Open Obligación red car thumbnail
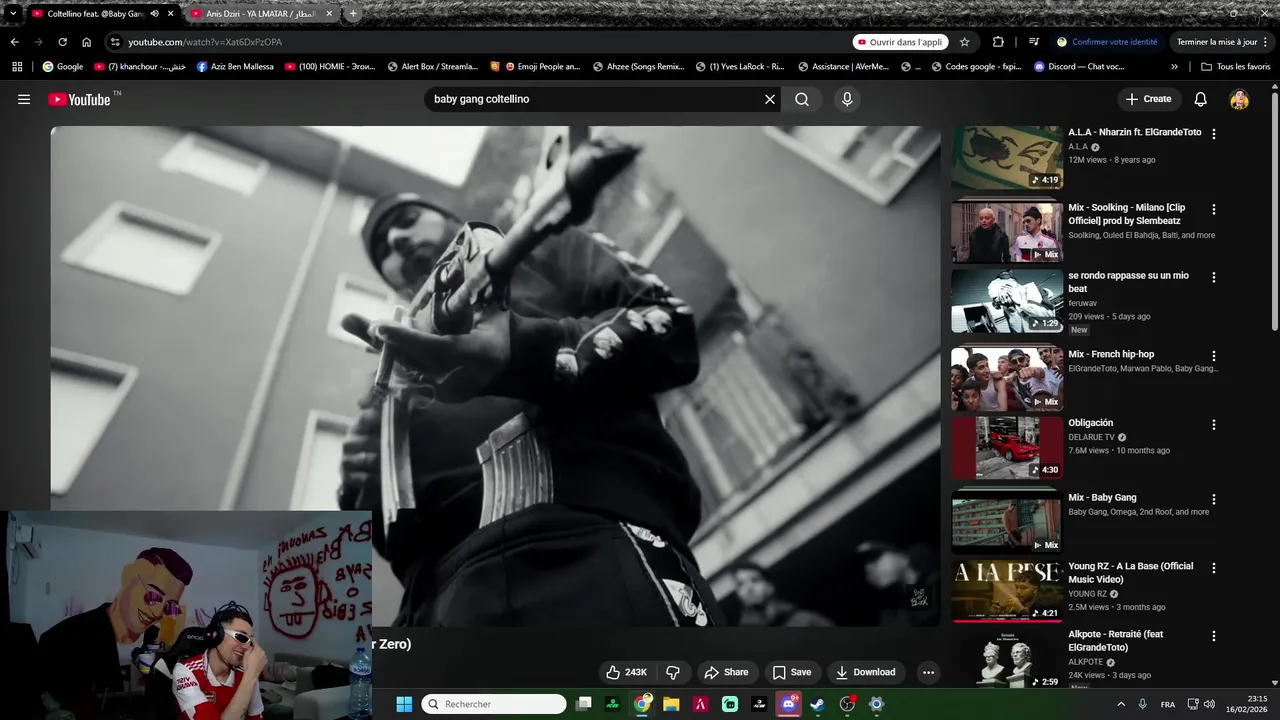 (1007, 447)
